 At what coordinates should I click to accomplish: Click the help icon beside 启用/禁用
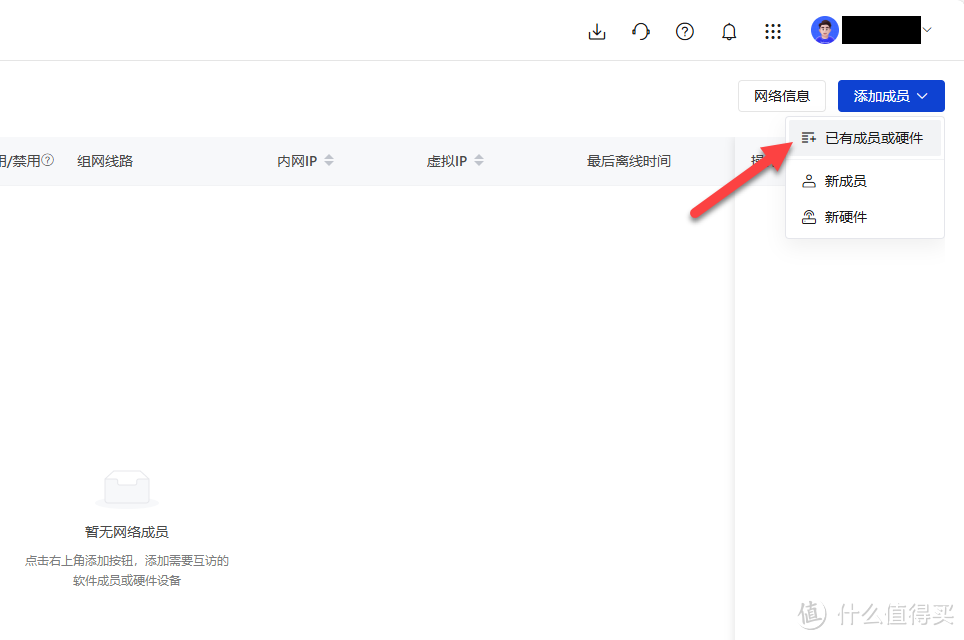point(47,160)
